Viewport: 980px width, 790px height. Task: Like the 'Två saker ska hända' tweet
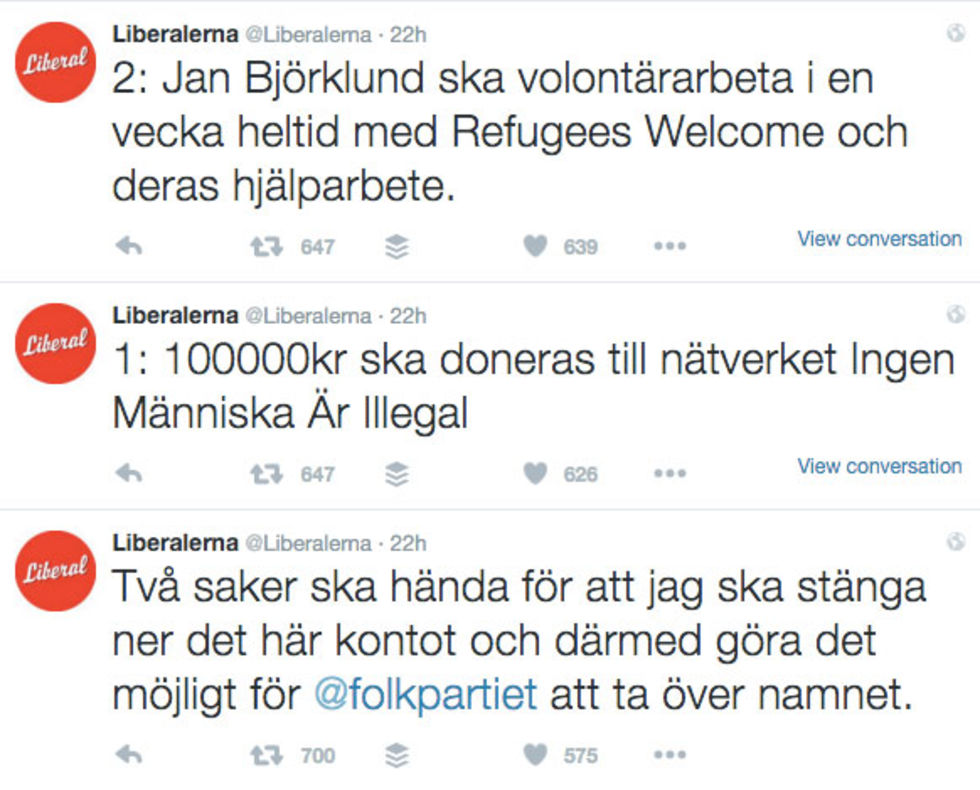point(537,756)
